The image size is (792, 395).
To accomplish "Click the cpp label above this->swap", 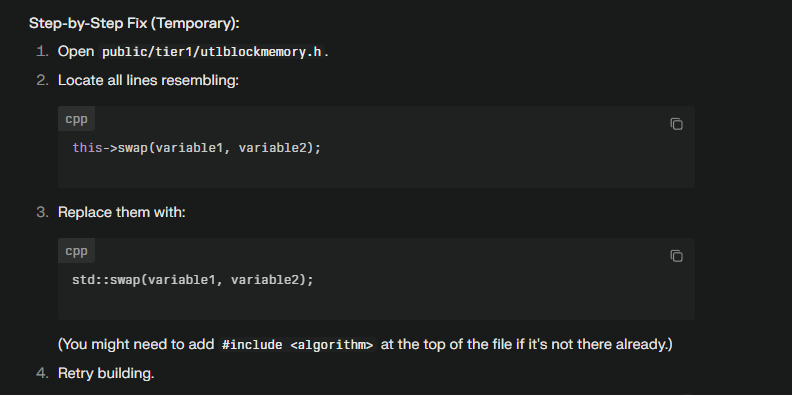I will click(x=76, y=119).
